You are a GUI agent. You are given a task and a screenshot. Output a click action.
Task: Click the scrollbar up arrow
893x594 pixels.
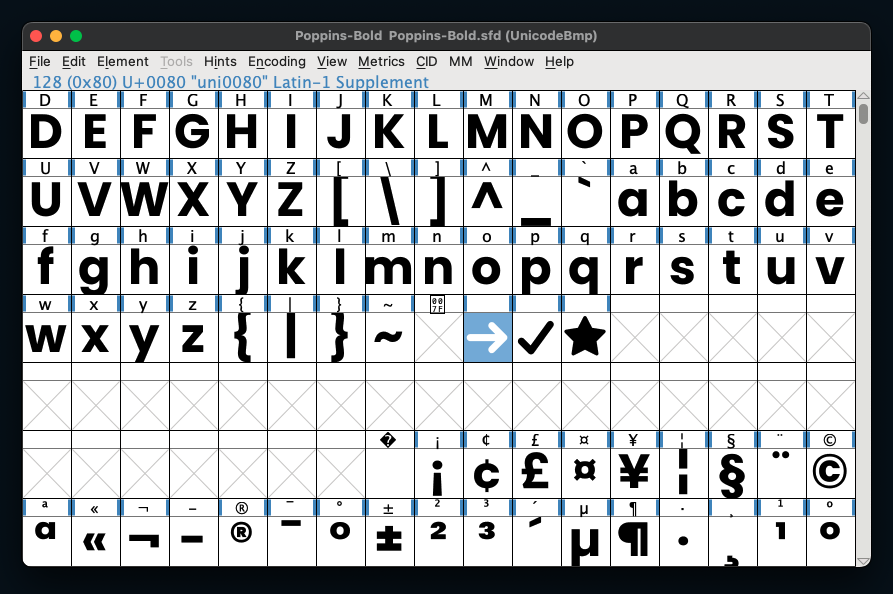(863, 96)
